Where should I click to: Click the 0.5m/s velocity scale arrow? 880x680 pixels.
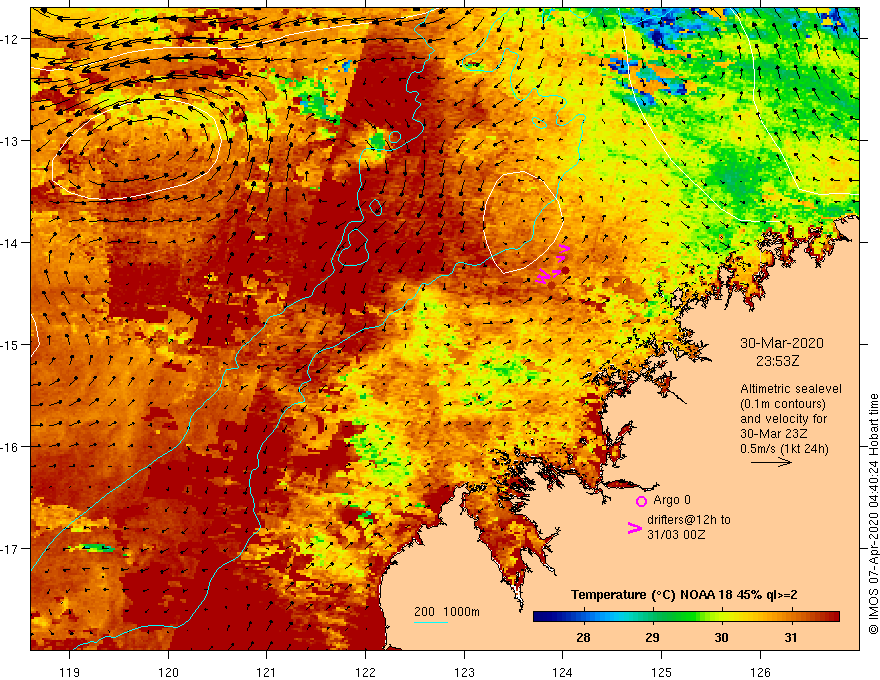(x=771, y=462)
